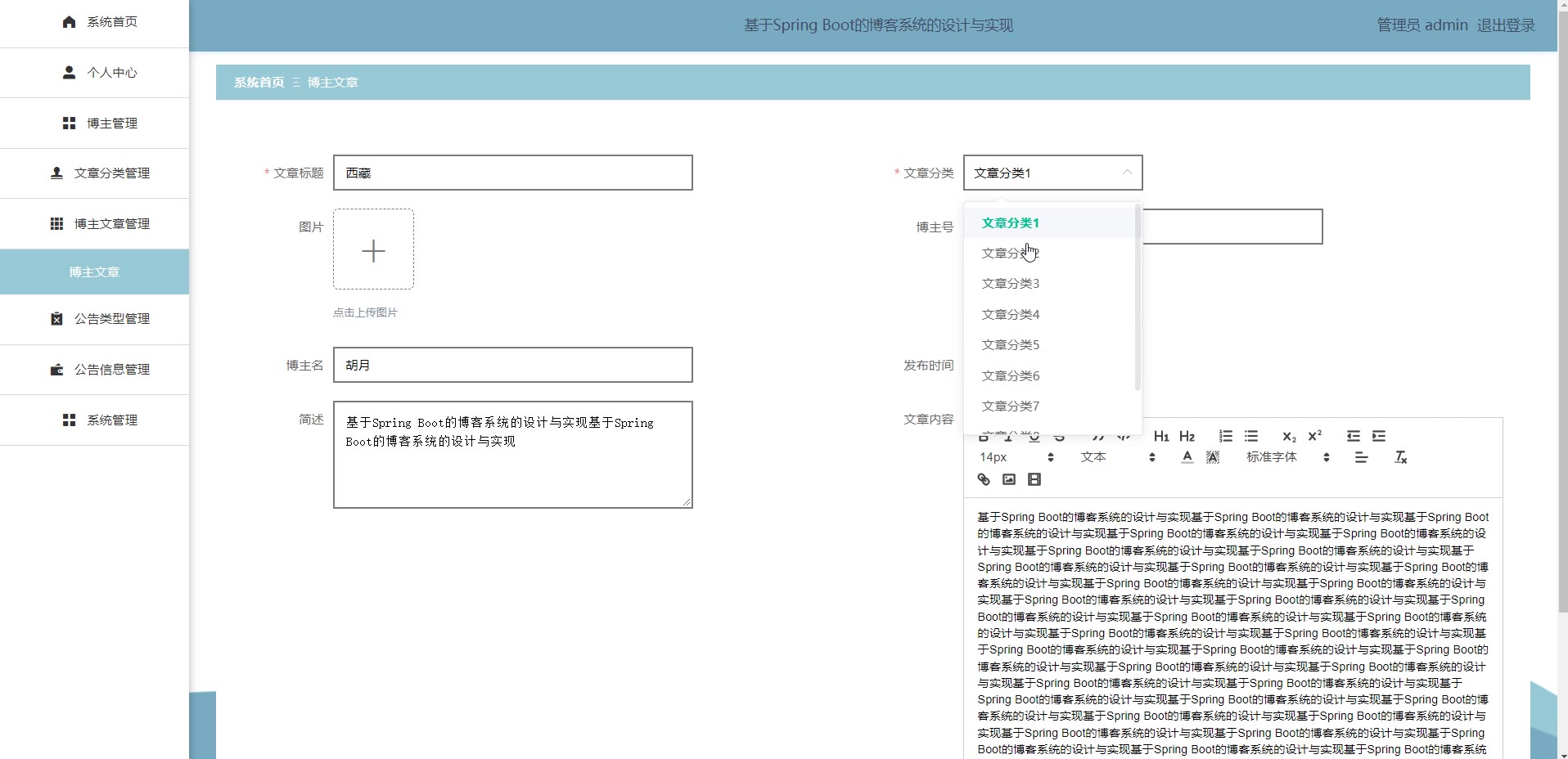Expand 博主文章管理 sidebar menu
The width and height of the screenshot is (1568, 759).
pyautogui.click(x=94, y=224)
